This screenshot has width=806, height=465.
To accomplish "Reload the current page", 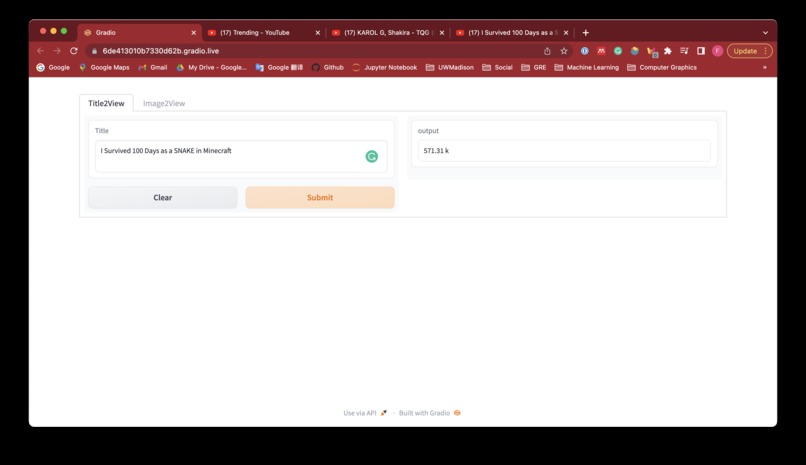I will coord(74,51).
